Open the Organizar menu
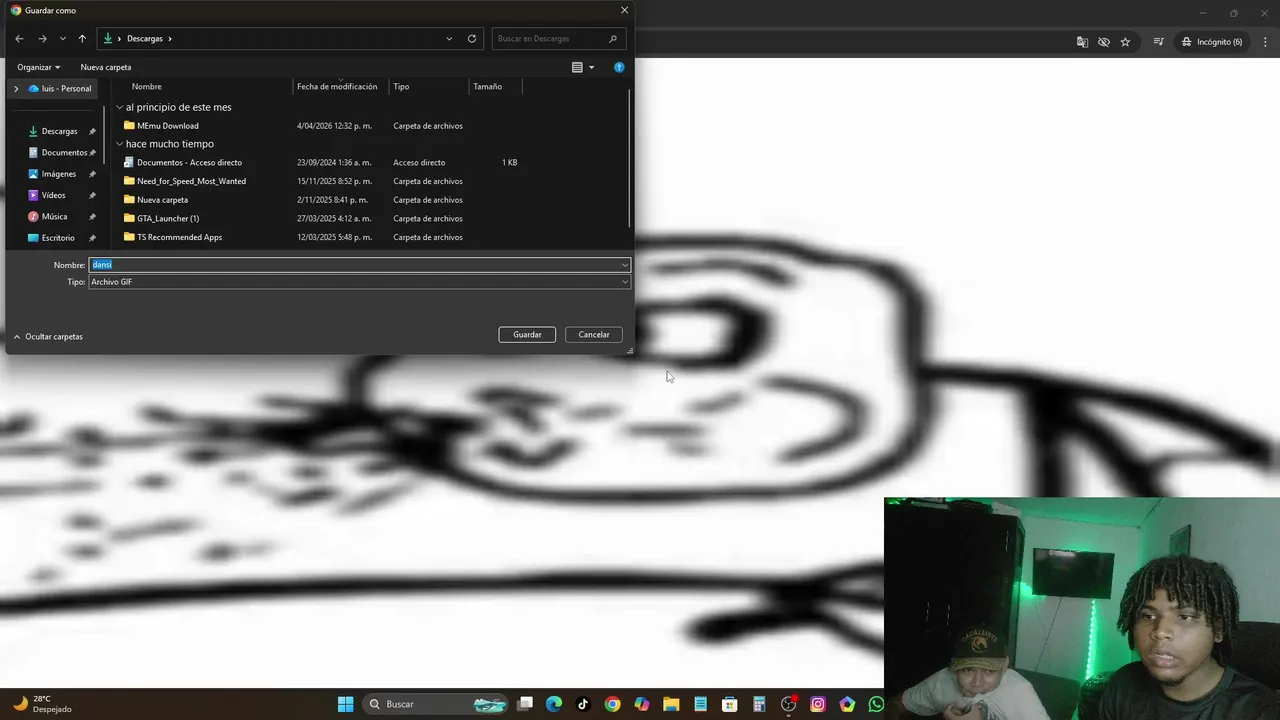The width and height of the screenshot is (1280, 720). [x=39, y=67]
